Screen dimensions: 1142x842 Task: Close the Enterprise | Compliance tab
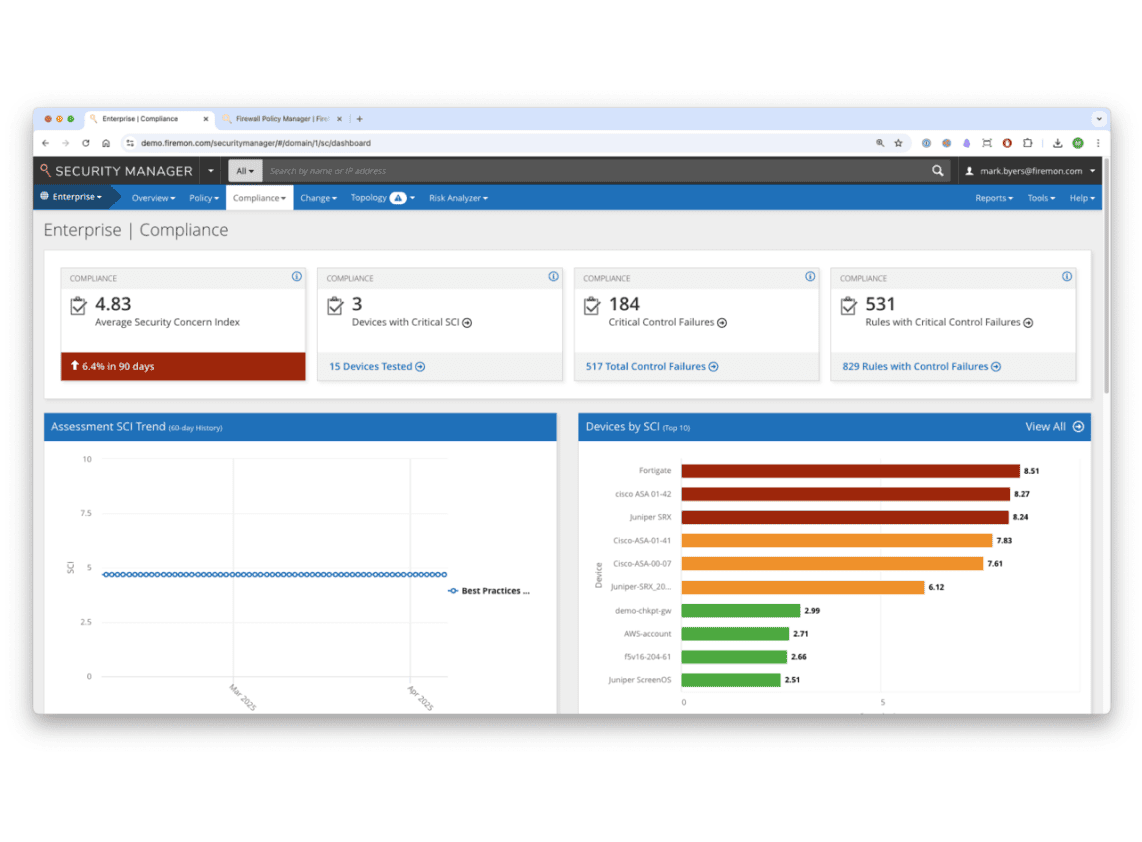205,119
